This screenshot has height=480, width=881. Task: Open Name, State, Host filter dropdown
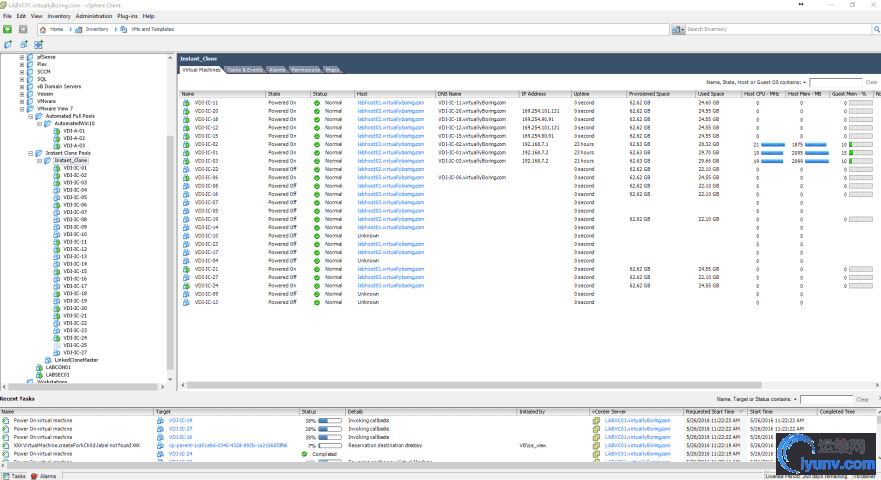pyautogui.click(x=805, y=83)
